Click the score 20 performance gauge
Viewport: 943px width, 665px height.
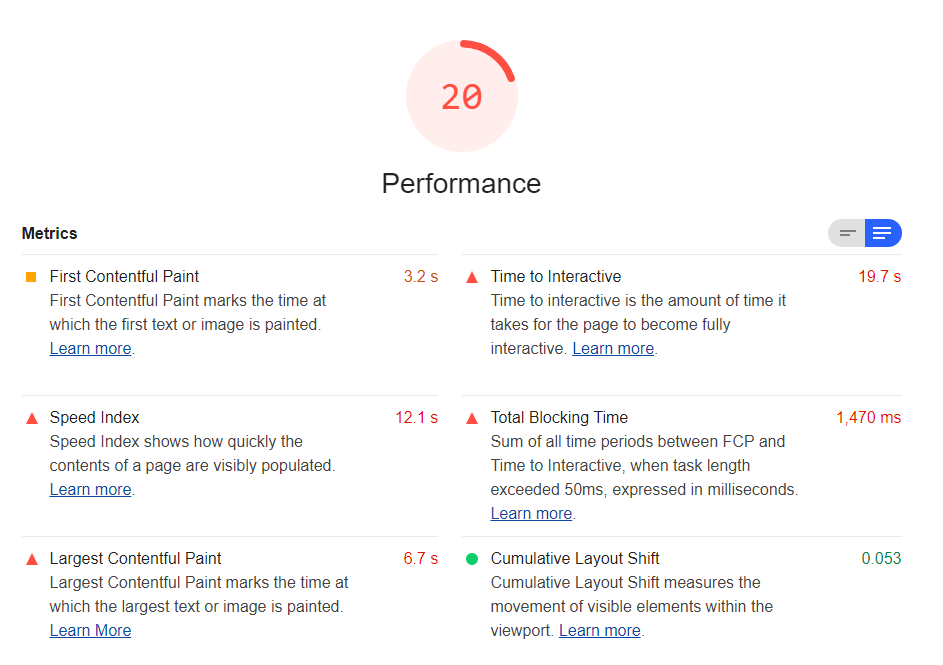461,95
